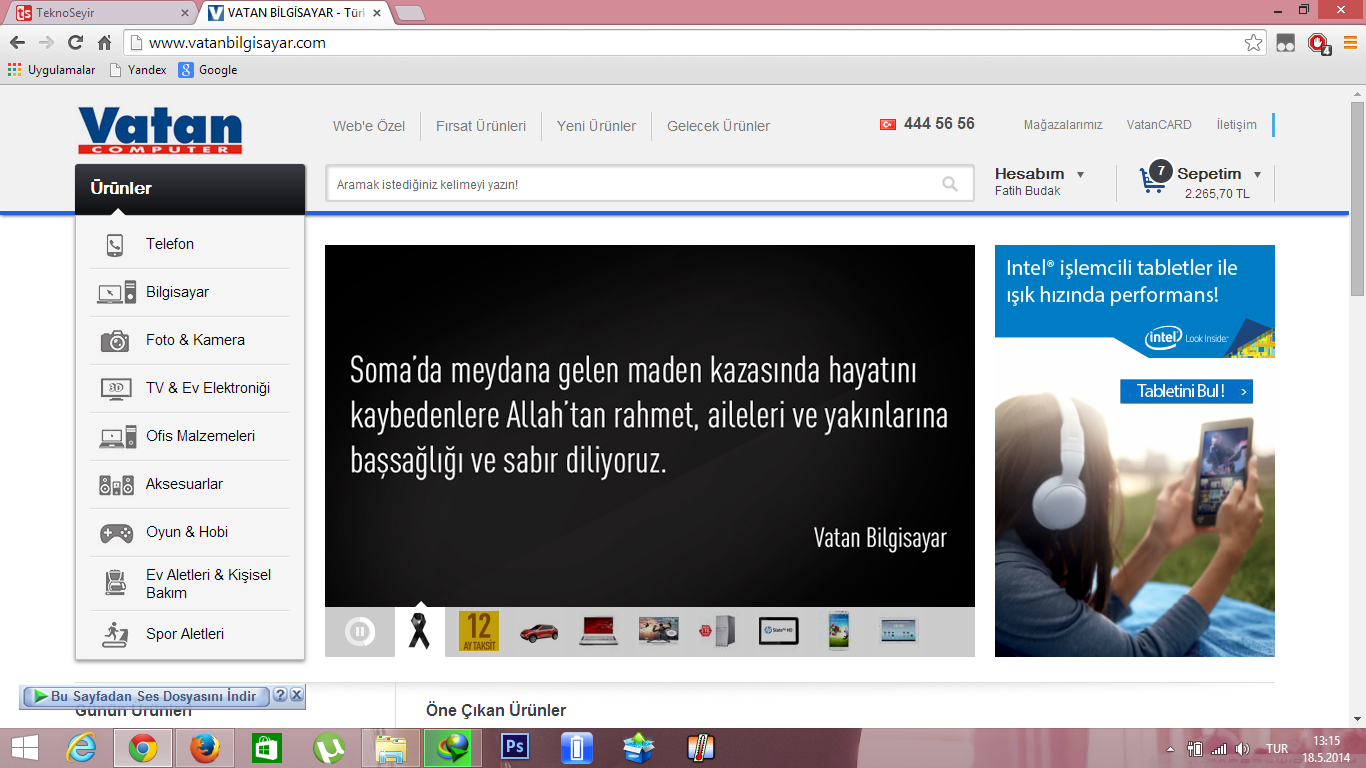Open the VatanCARD link
This screenshot has height=768, width=1366.
[1159, 125]
